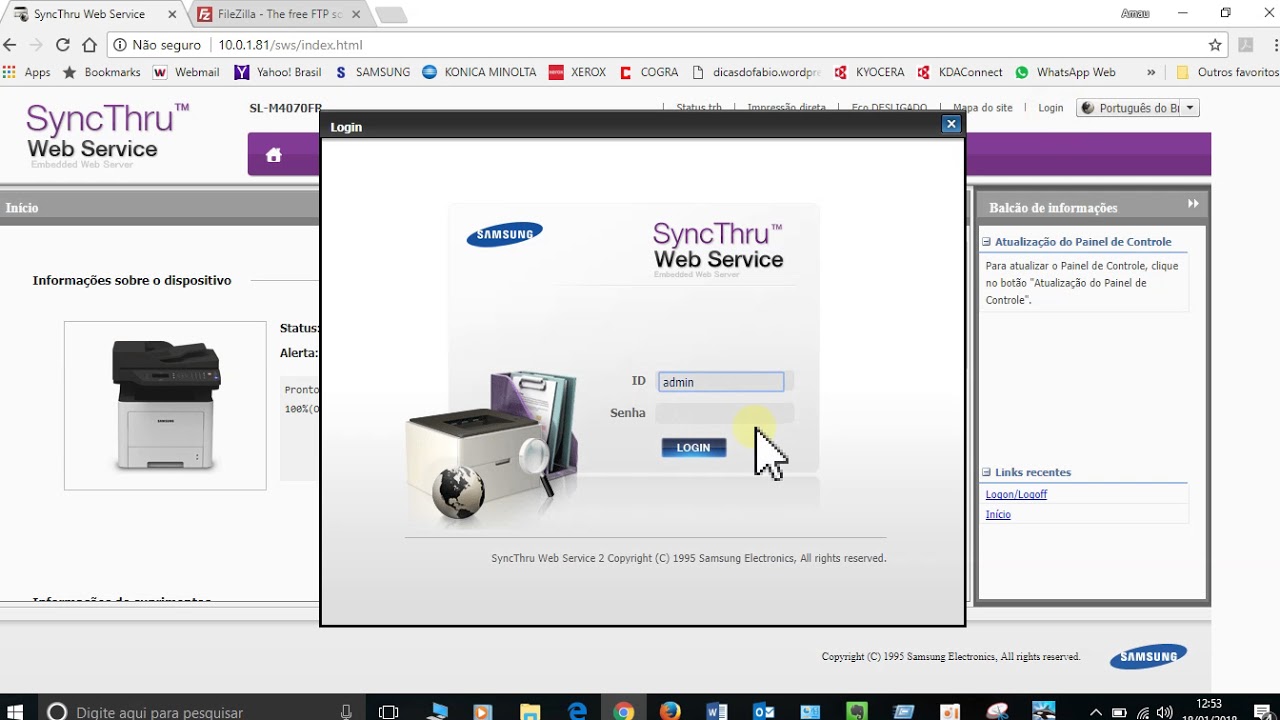The image size is (1280, 720).
Task: Show hidden system tray icons
Action: [1096, 712]
